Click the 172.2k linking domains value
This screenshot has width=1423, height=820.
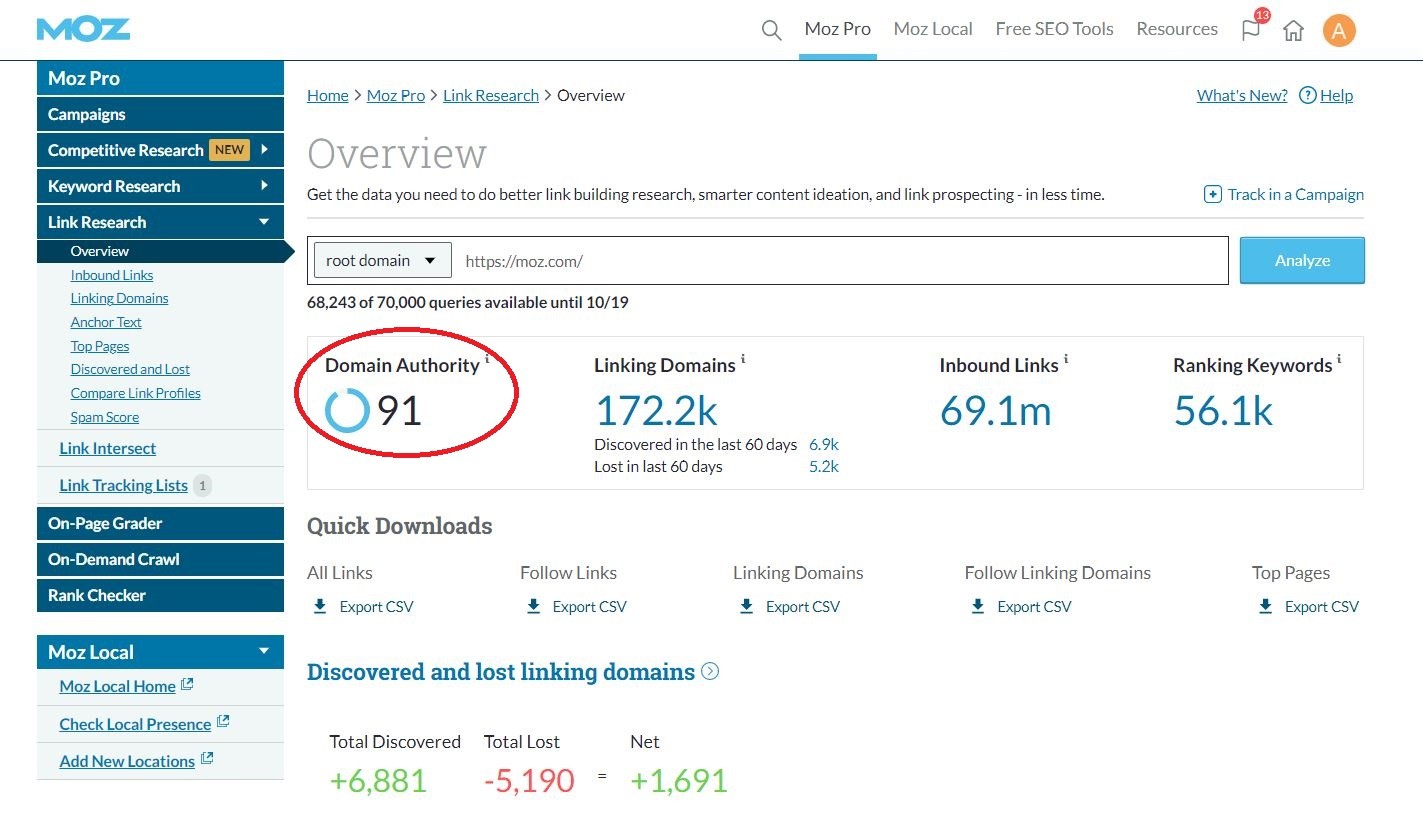(x=656, y=411)
